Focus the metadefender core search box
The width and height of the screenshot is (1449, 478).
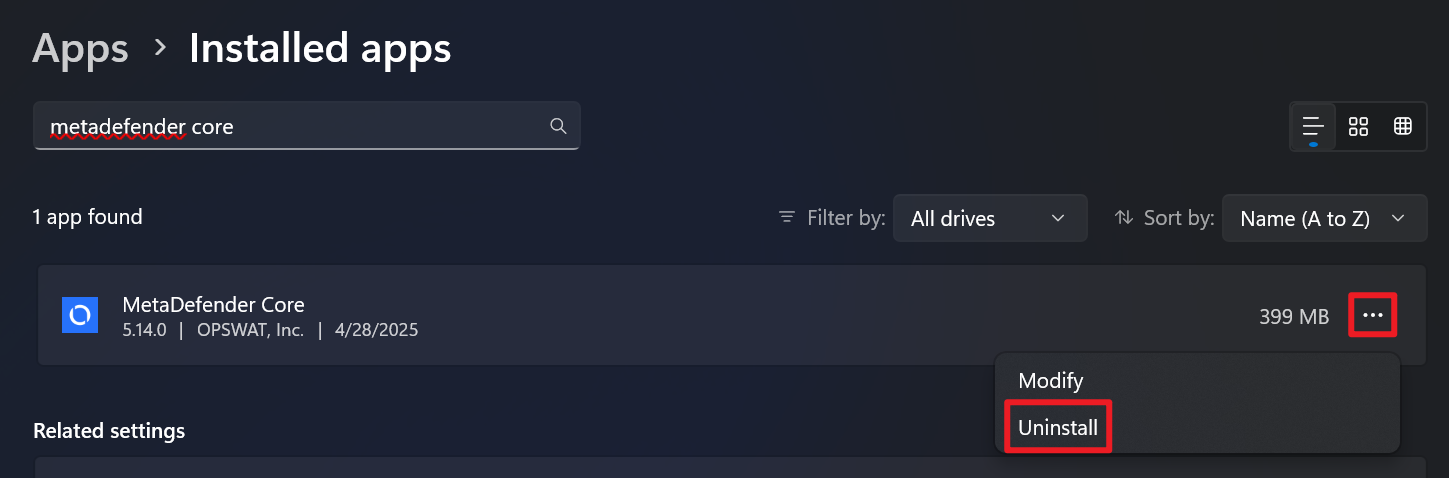click(307, 126)
